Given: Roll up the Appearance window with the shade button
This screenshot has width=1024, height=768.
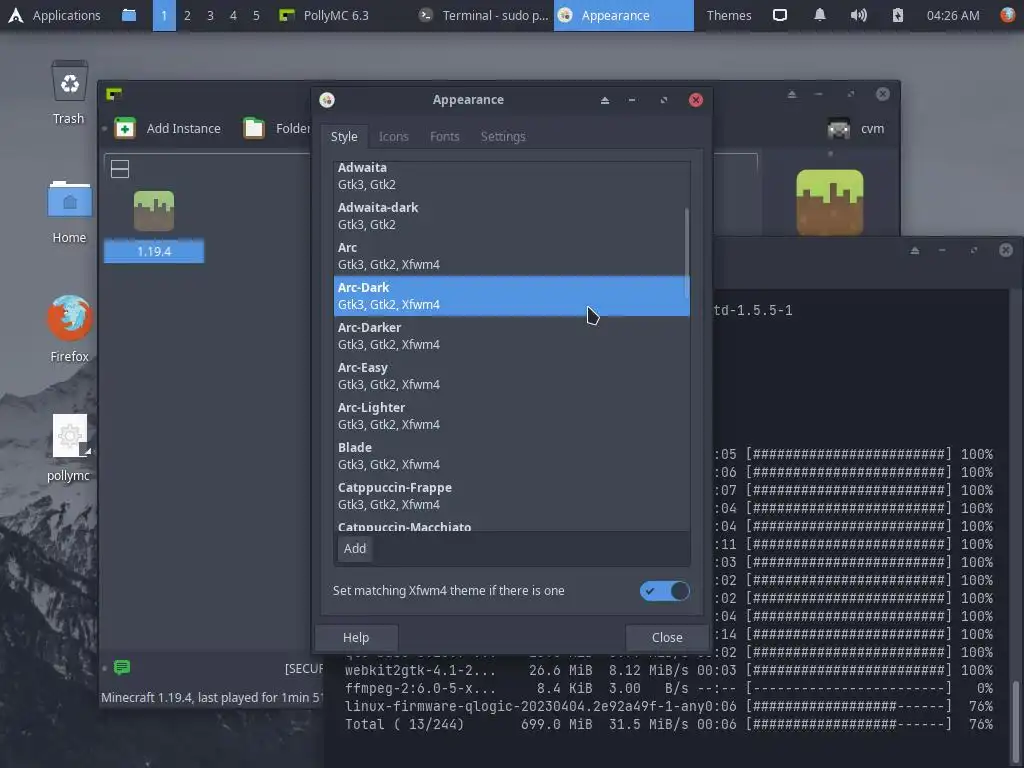Looking at the screenshot, I should 605,100.
